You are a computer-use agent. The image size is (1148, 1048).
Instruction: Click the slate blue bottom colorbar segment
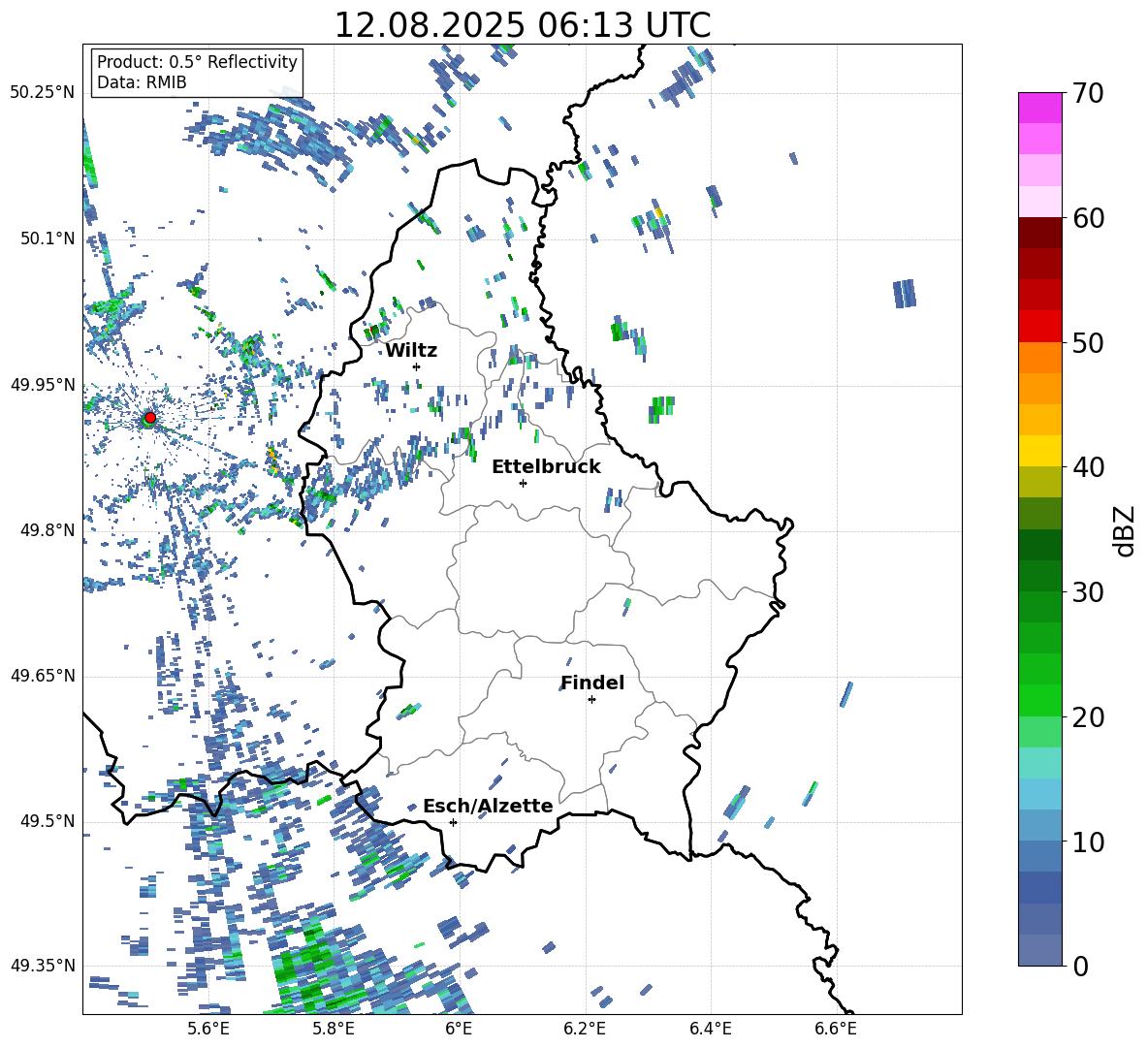click(1039, 950)
